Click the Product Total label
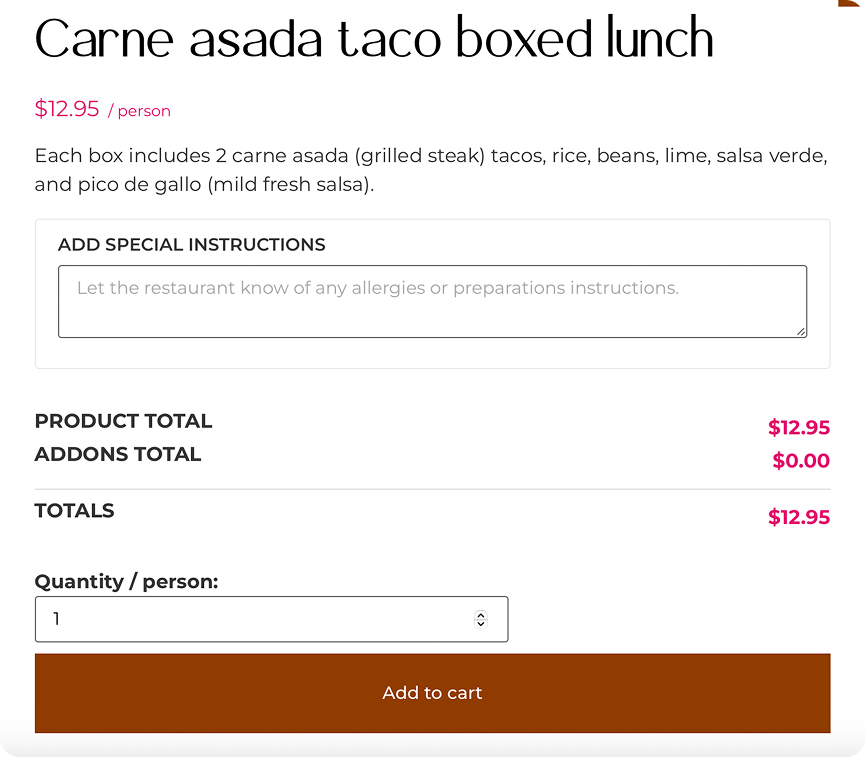This screenshot has height=757, width=866. (x=123, y=421)
